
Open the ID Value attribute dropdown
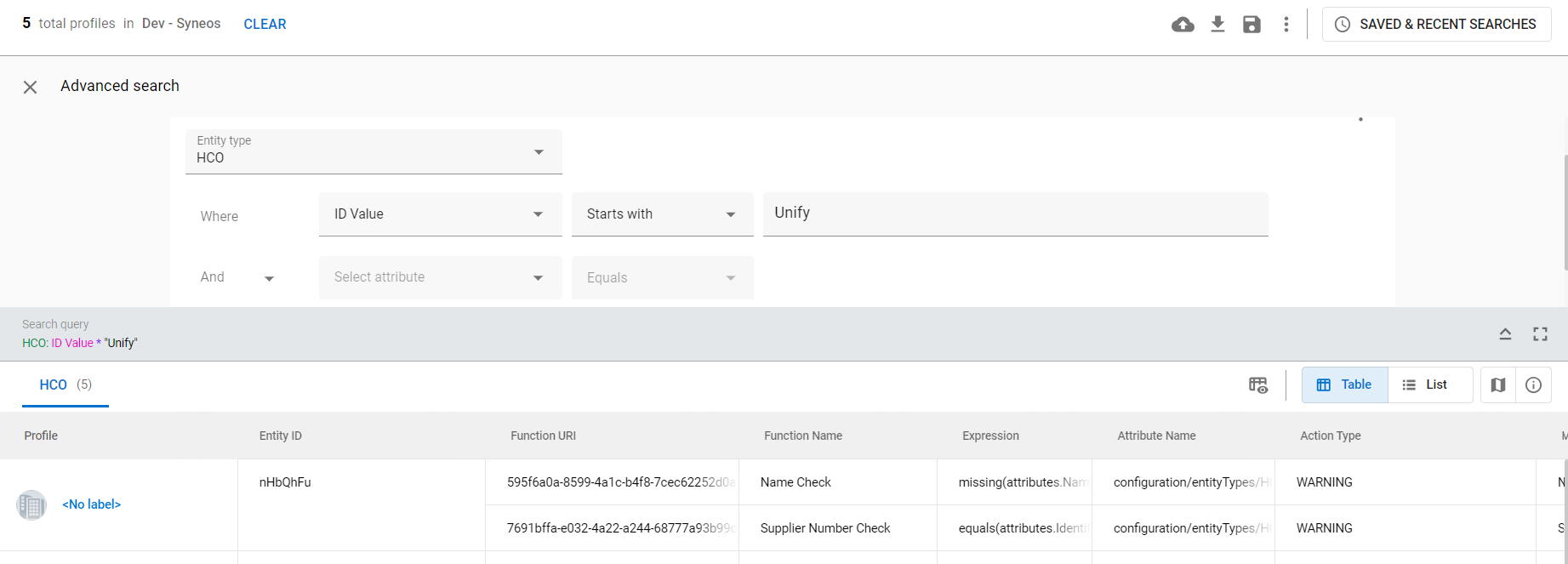pos(440,214)
